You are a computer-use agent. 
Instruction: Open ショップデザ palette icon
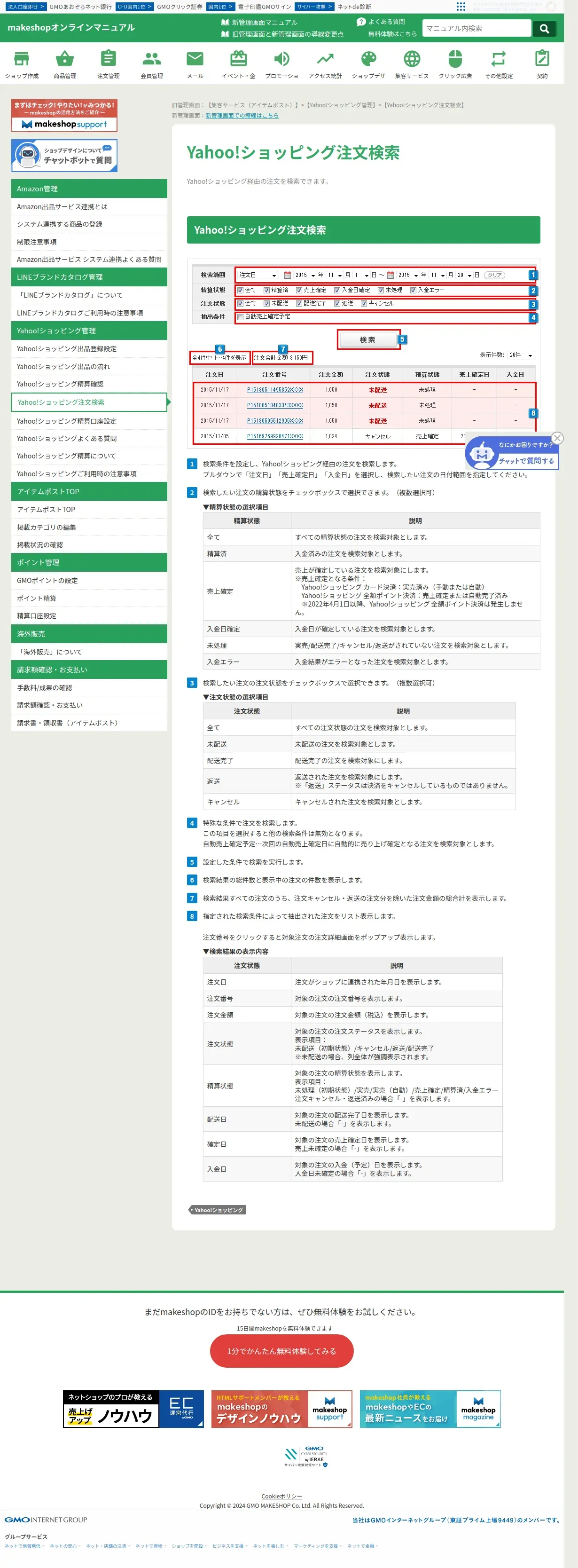(369, 64)
